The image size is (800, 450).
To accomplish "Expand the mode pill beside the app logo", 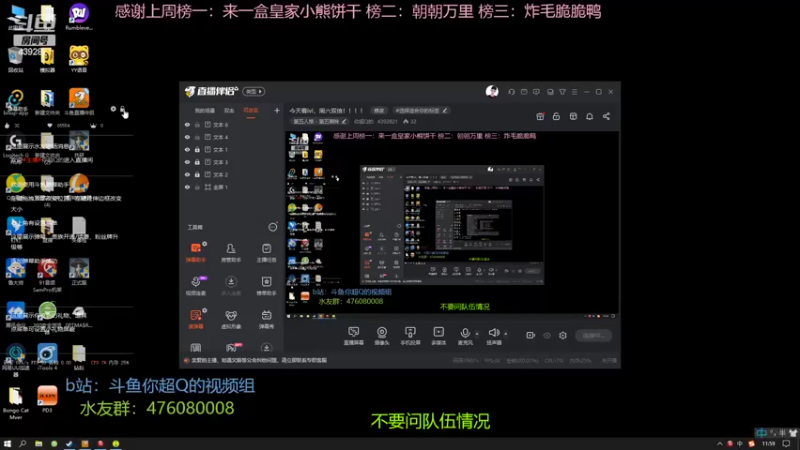I will tap(254, 91).
